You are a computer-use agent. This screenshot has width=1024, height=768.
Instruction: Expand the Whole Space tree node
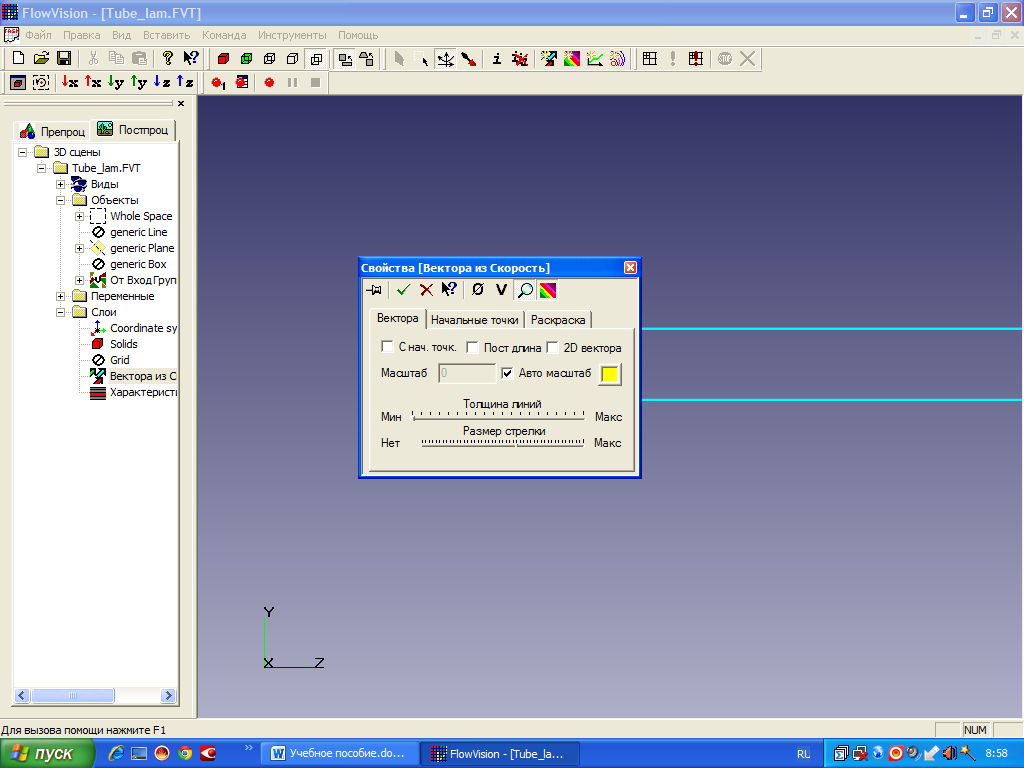click(x=79, y=216)
